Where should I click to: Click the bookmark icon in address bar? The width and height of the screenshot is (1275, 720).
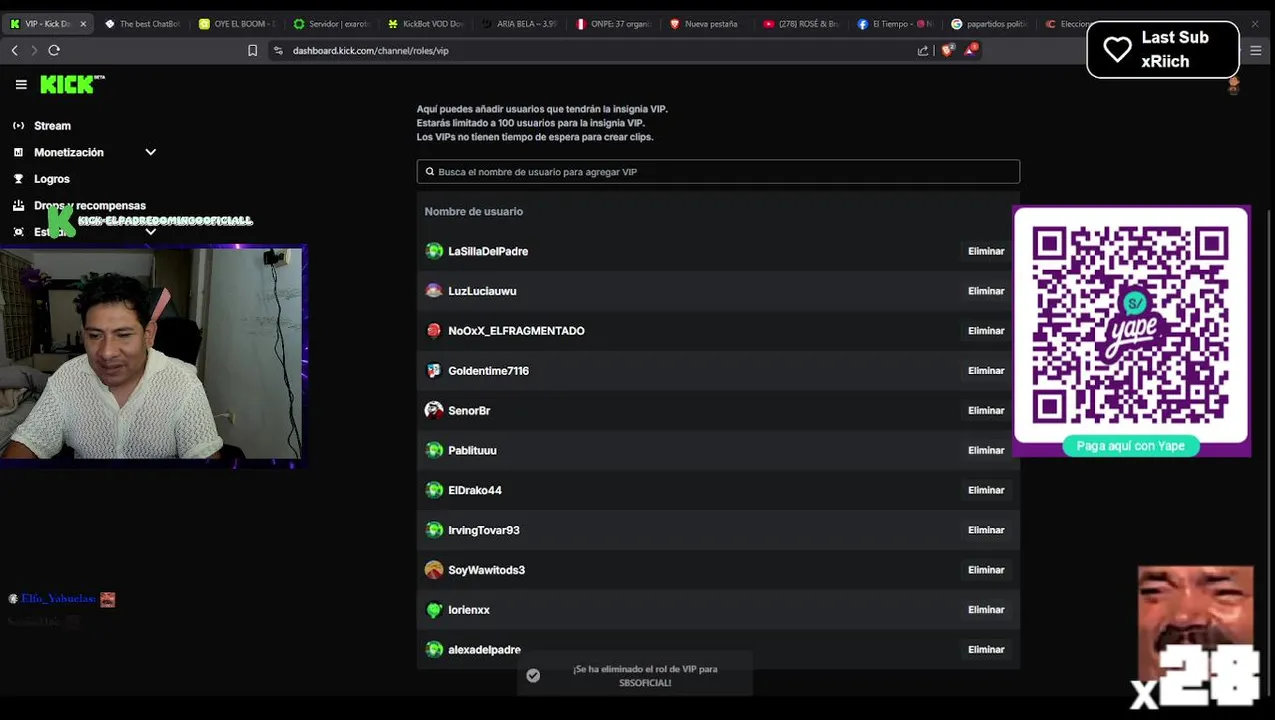[x=252, y=50]
